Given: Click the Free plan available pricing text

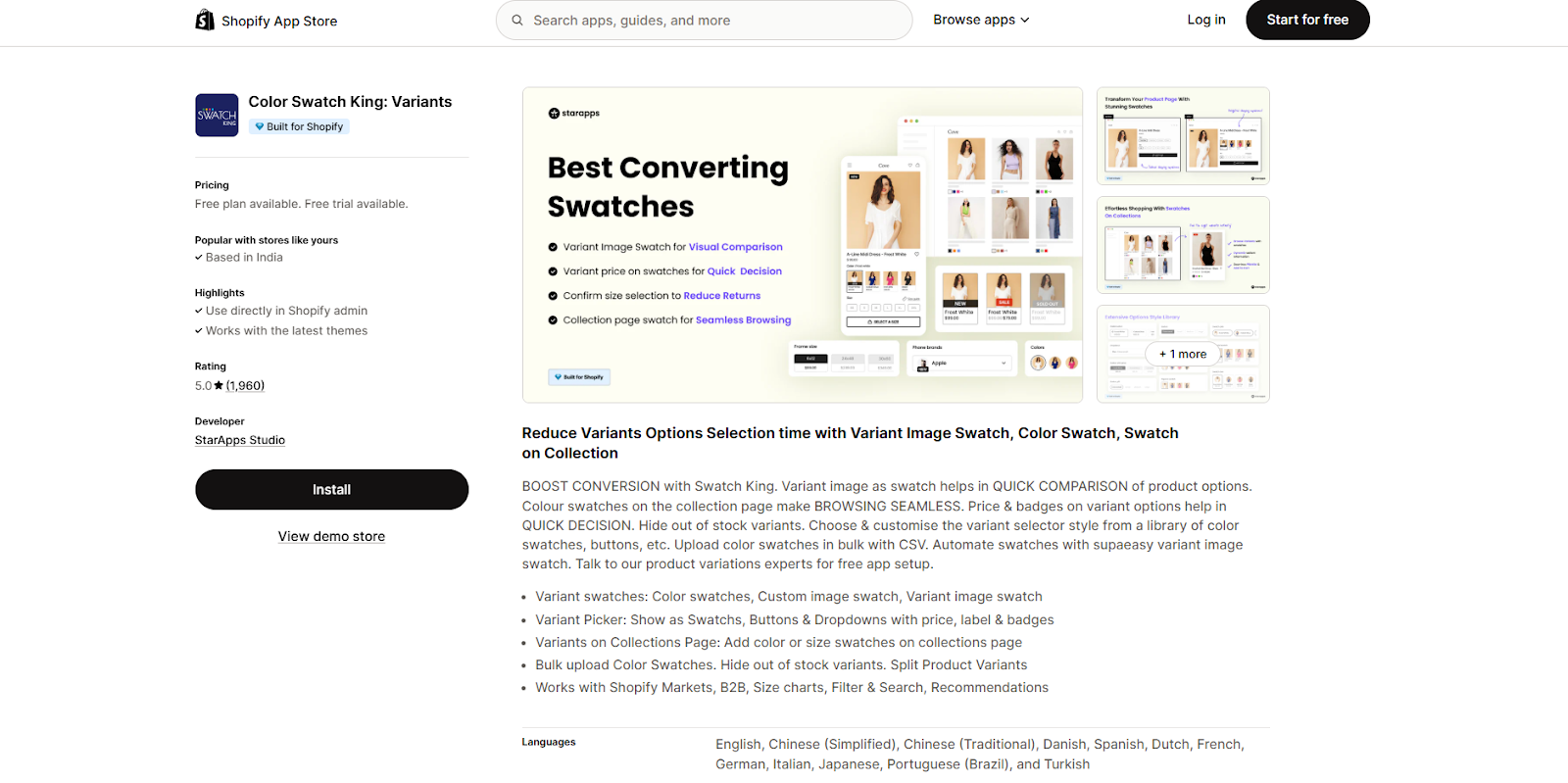Looking at the screenshot, I should coord(301,204).
